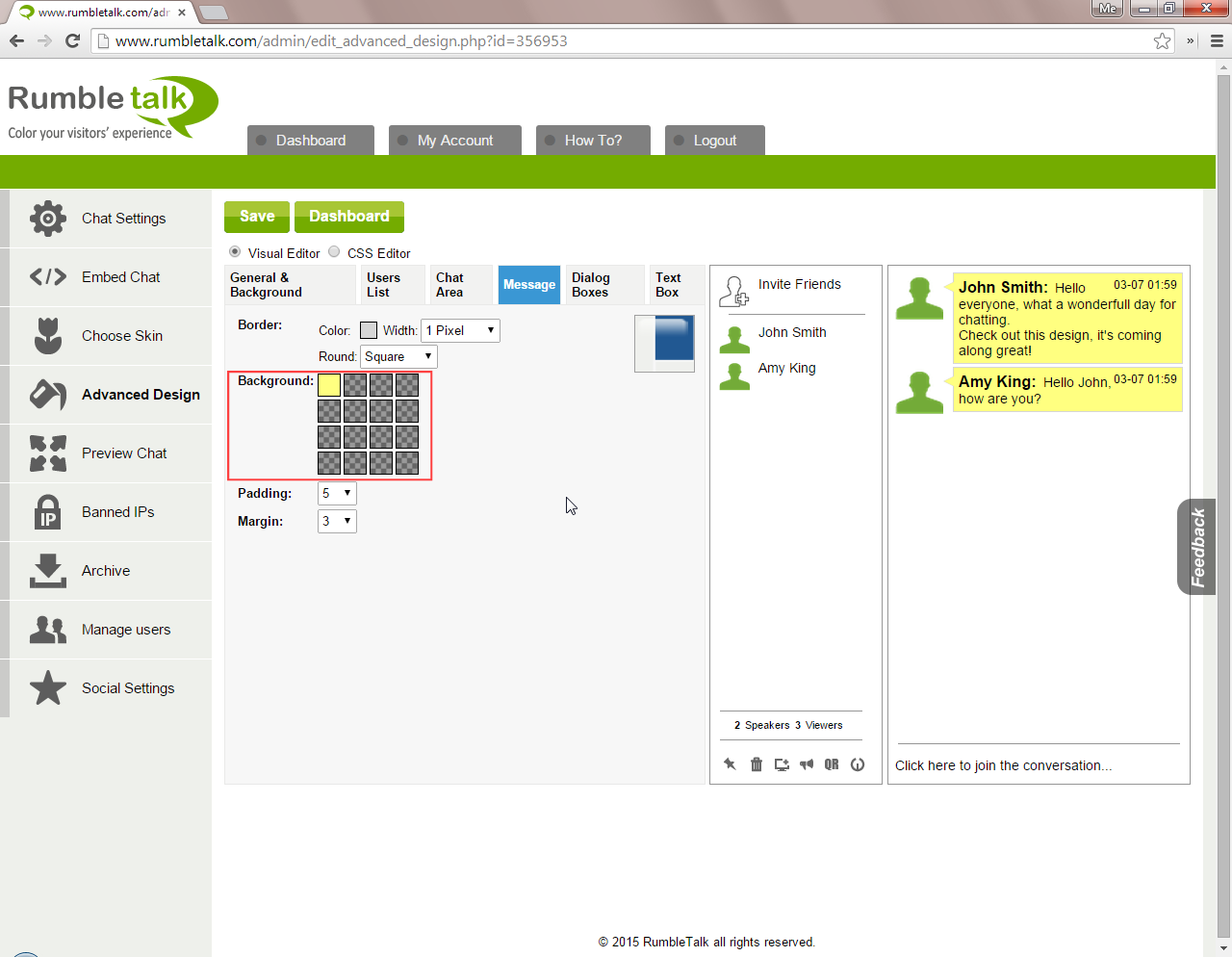Click the Invite Friends add-person icon
The image size is (1232, 957).
coord(733,291)
